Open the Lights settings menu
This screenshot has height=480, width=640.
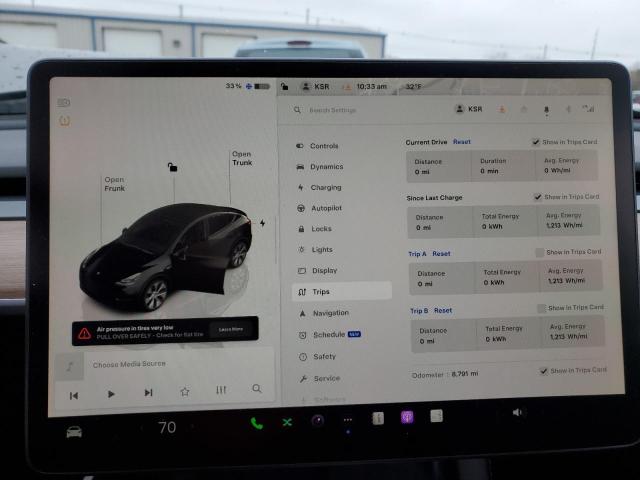click(x=316, y=249)
